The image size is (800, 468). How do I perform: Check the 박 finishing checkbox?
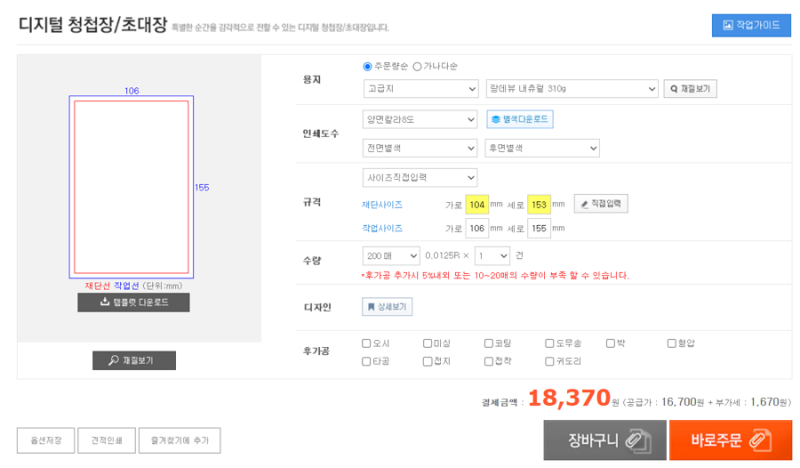[x=610, y=343]
